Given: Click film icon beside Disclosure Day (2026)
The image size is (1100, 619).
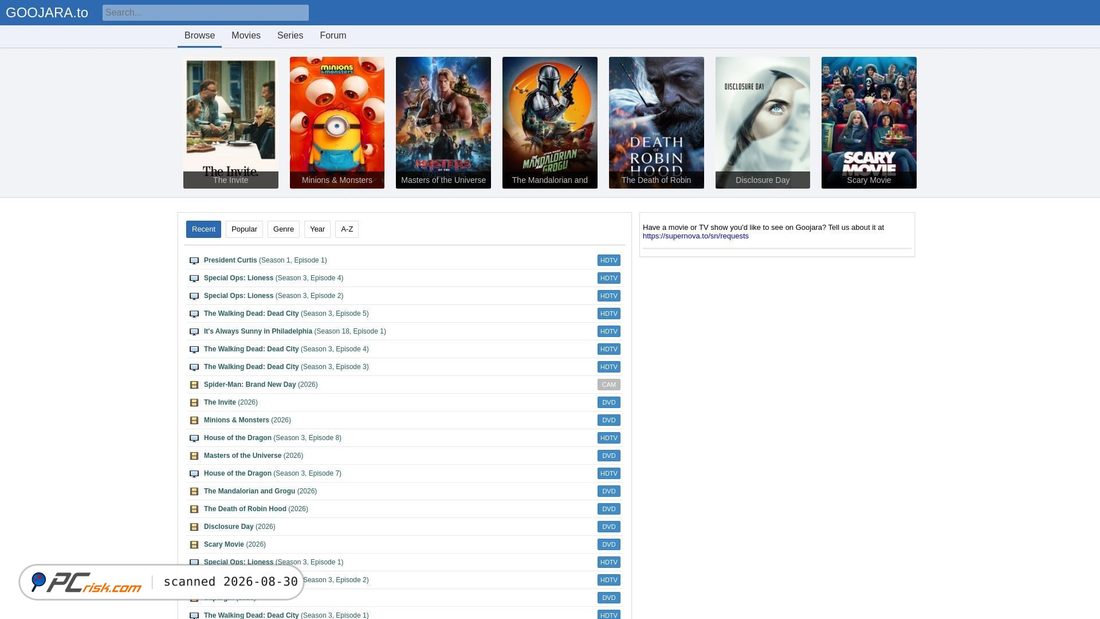Looking at the screenshot, I should 194,527.
